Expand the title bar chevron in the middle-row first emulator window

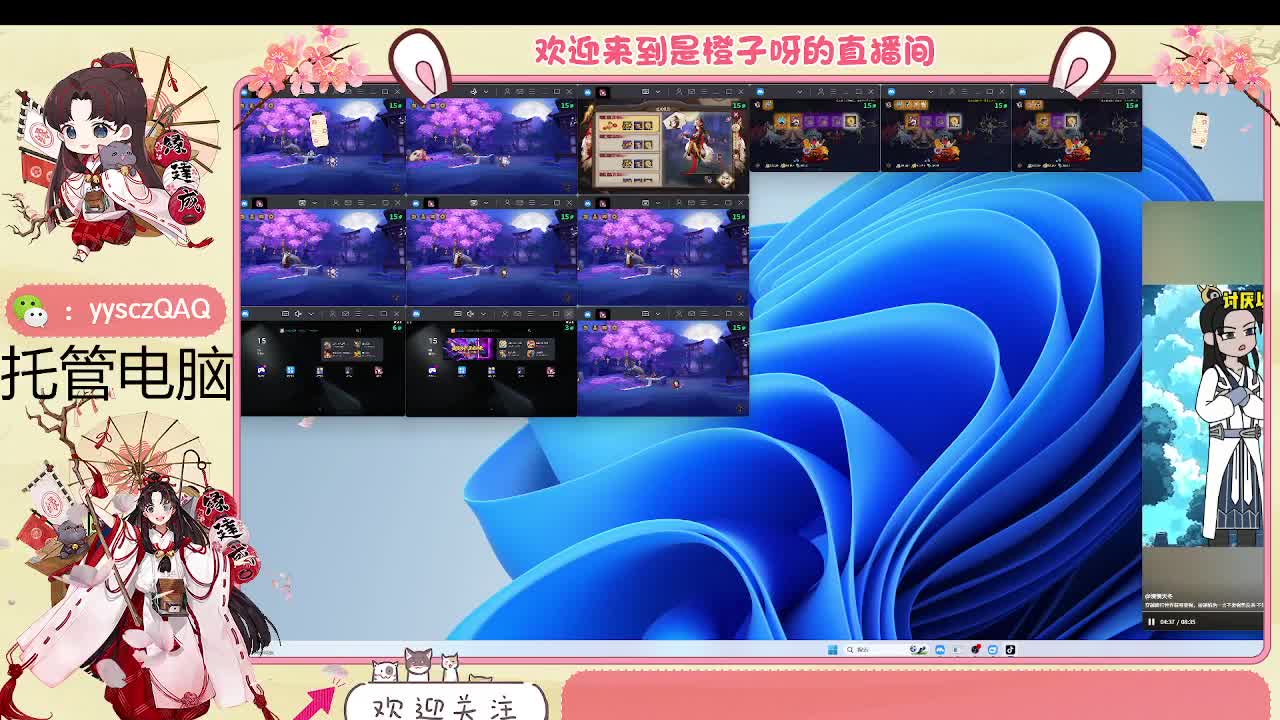point(314,202)
